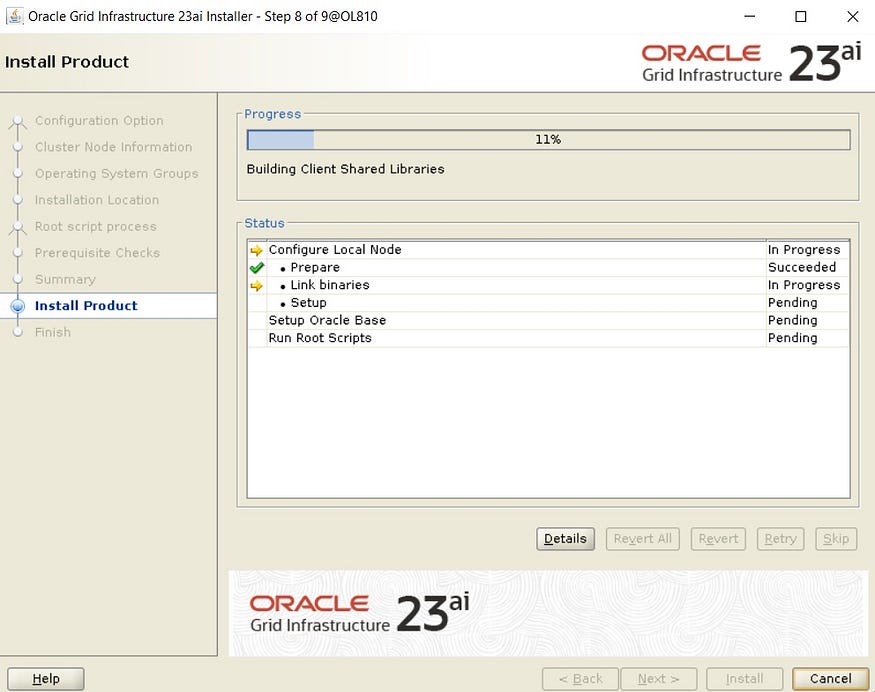Select the Configure Local Node row
This screenshot has width=875, height=692.
(x=549, y=249)
